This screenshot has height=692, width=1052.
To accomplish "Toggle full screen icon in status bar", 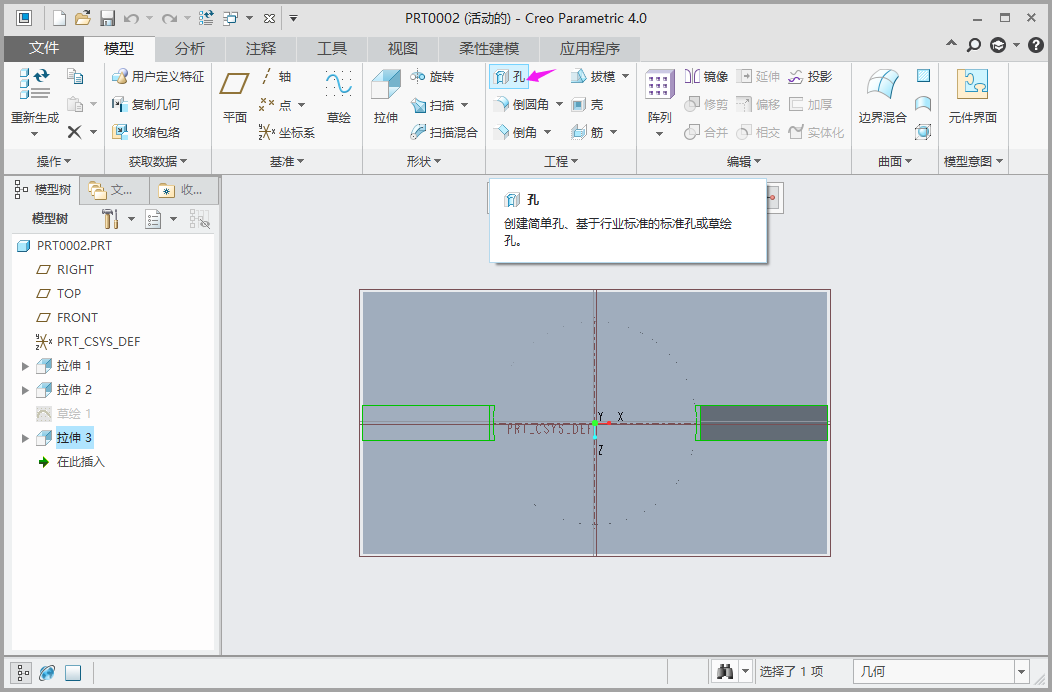I will [72, 673].
